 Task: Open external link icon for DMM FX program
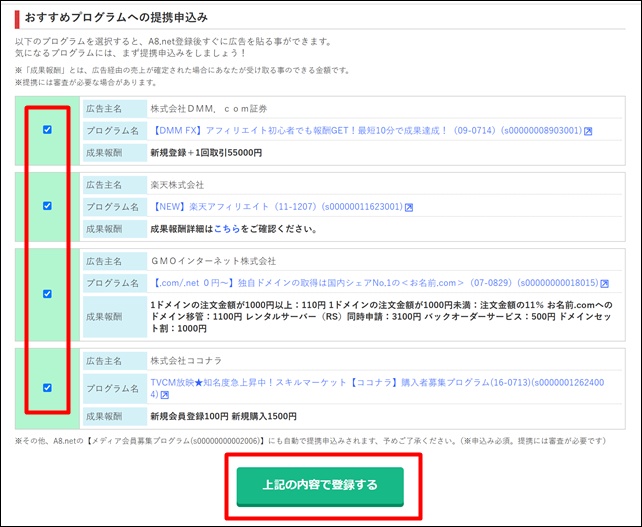coord(588,131)
